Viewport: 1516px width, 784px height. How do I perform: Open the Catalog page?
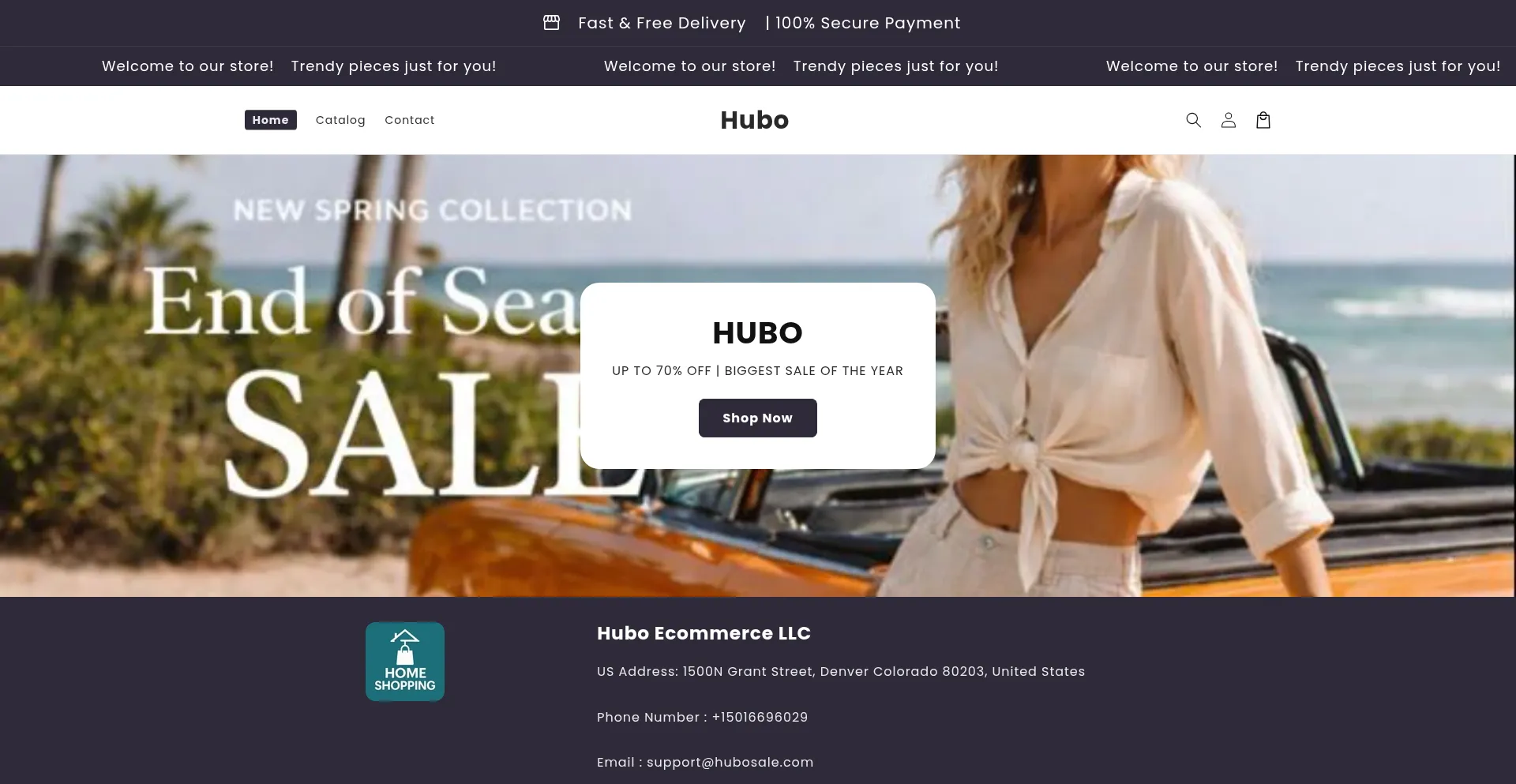coord(340,119)
